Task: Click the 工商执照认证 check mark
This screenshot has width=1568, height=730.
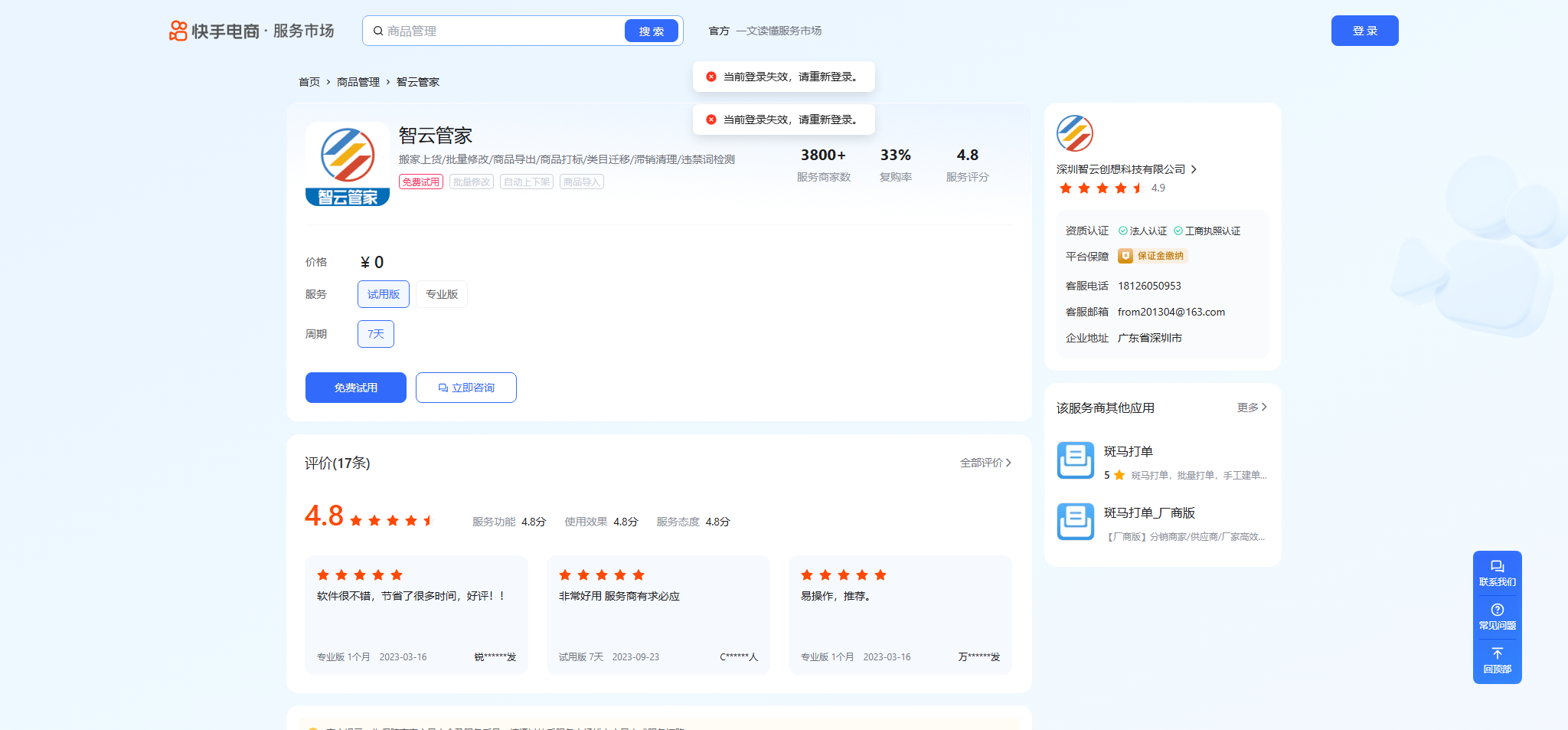Action: [1178, 231]
